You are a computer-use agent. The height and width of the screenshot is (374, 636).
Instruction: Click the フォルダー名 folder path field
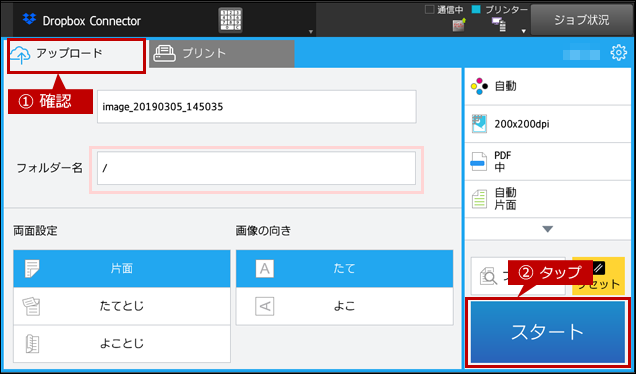(x=256, y=168)
